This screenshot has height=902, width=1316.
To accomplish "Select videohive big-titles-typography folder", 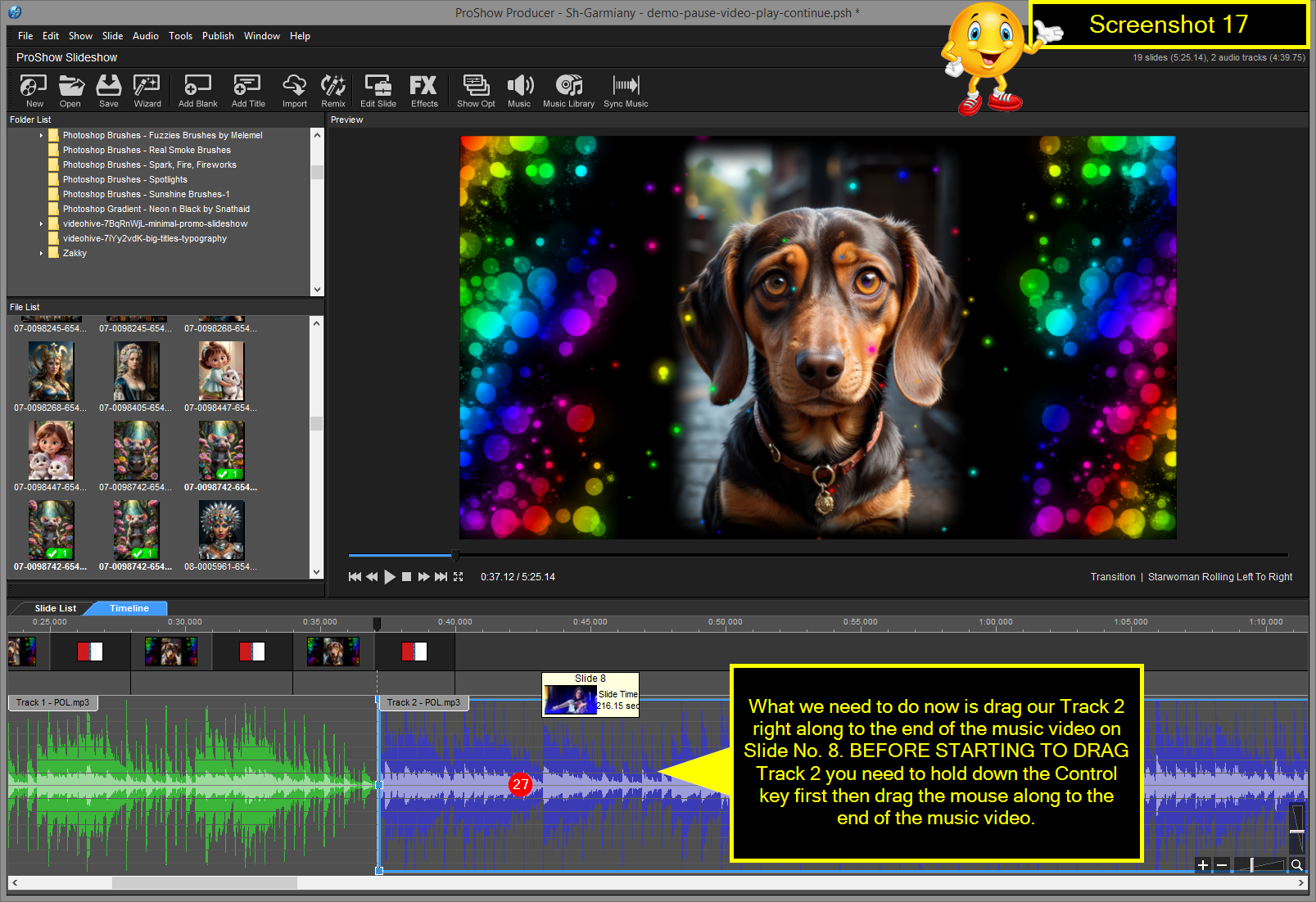I will [x=144, y=239].
